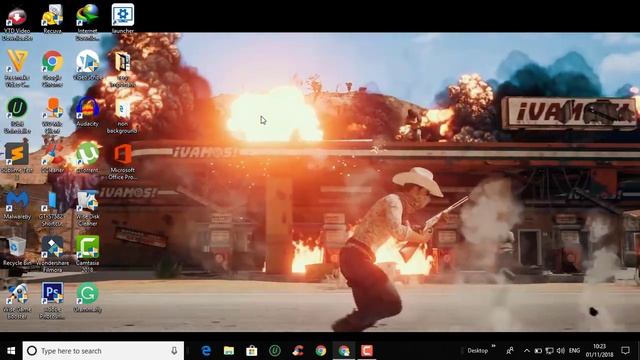This screenshot has height=360, width=640.
Task: Select the folder icon beside the blue-triangles shortcut
Action: tap(122, 69)
